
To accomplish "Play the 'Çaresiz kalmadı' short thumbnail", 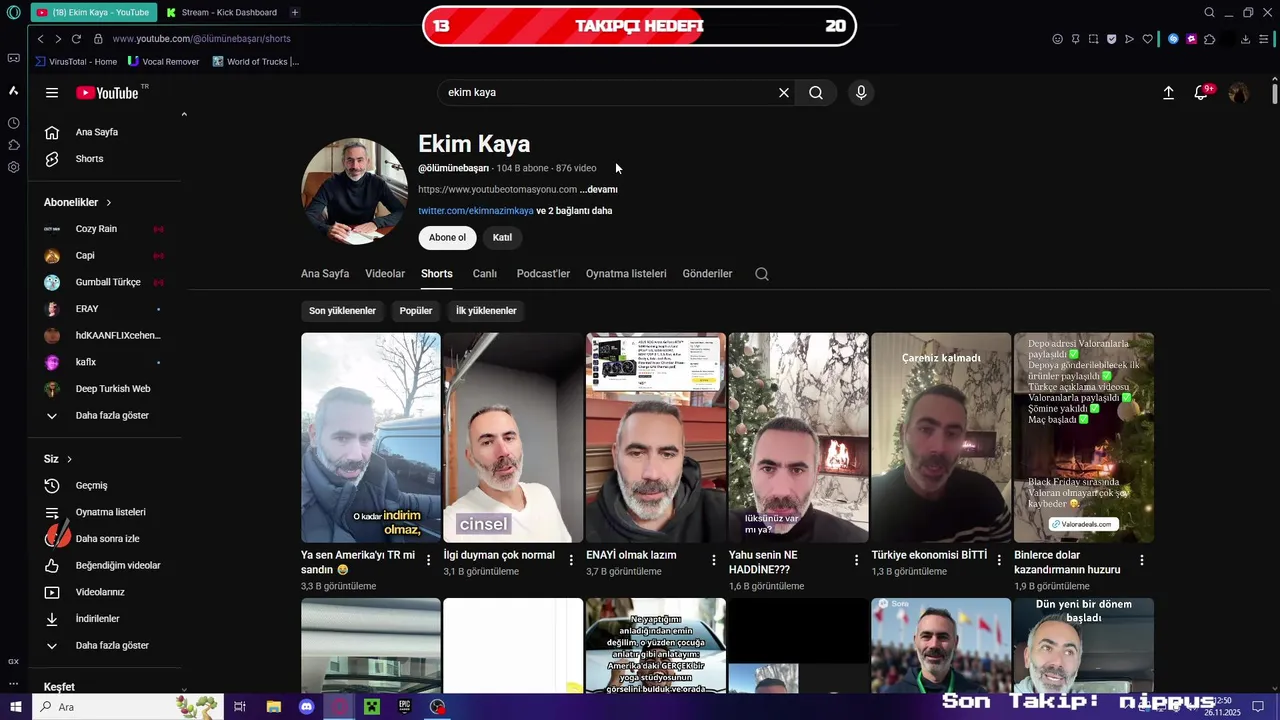I will 941,438.
